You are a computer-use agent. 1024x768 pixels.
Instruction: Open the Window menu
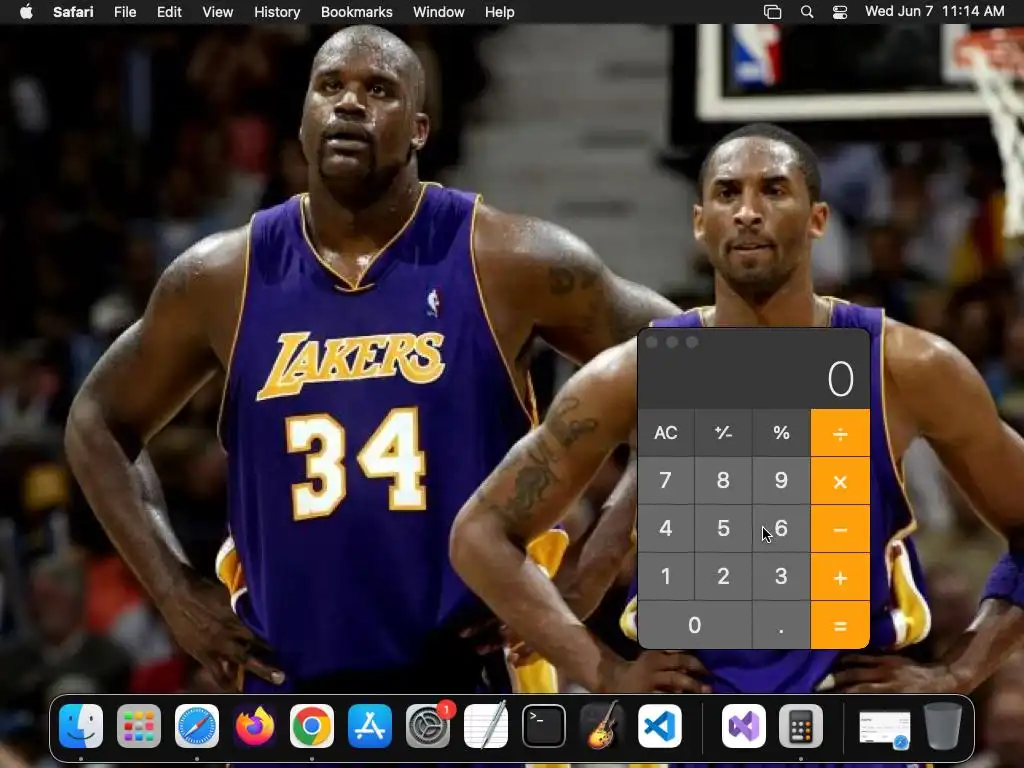click(438, 12)
